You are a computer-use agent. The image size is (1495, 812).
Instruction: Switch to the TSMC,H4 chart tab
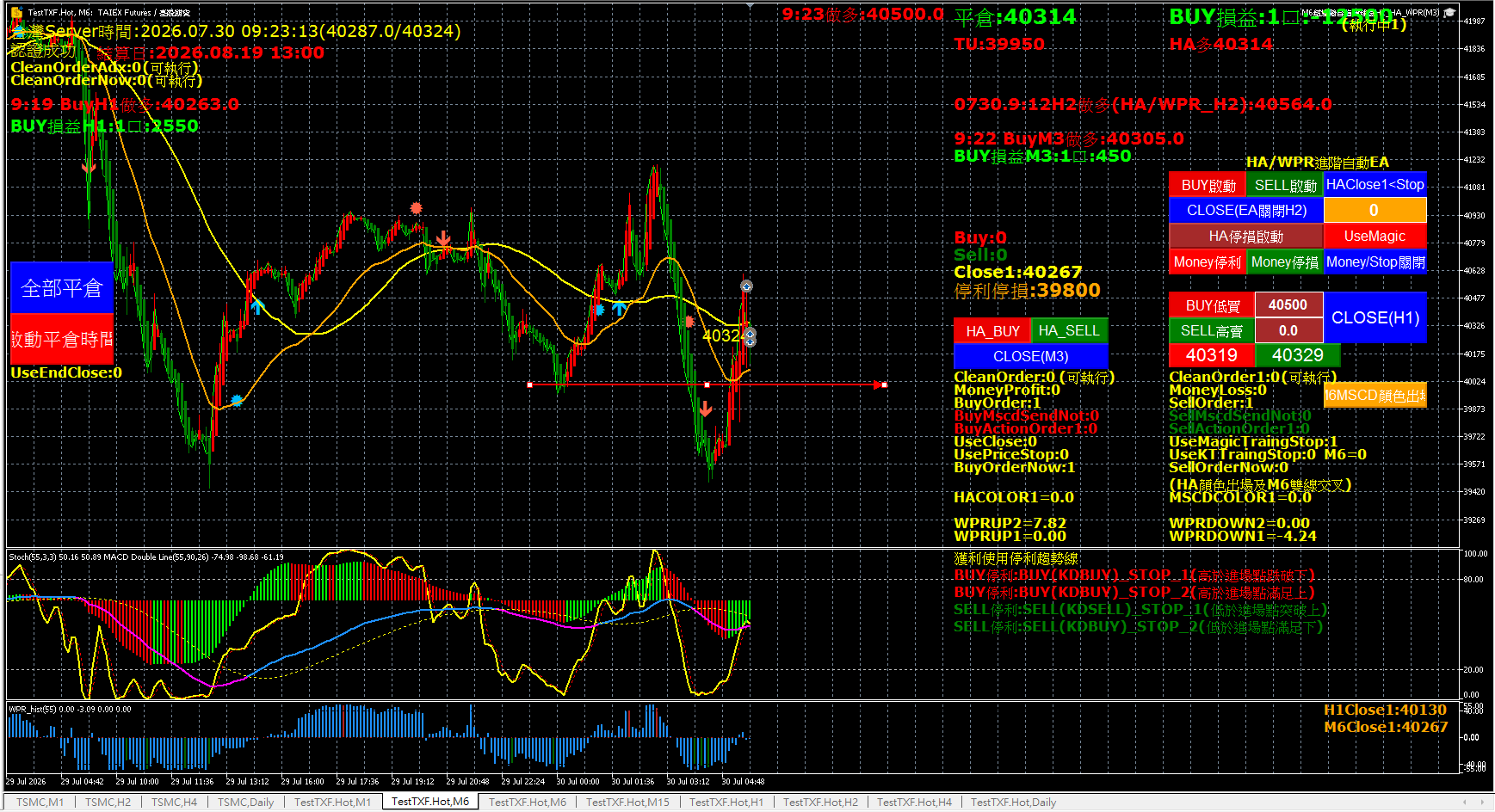[174, 802]
